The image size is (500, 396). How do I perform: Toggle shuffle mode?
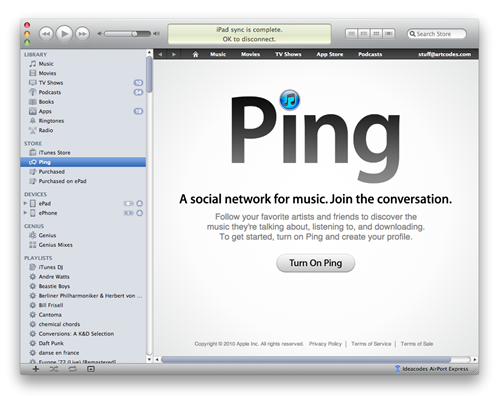click(54, 369)
